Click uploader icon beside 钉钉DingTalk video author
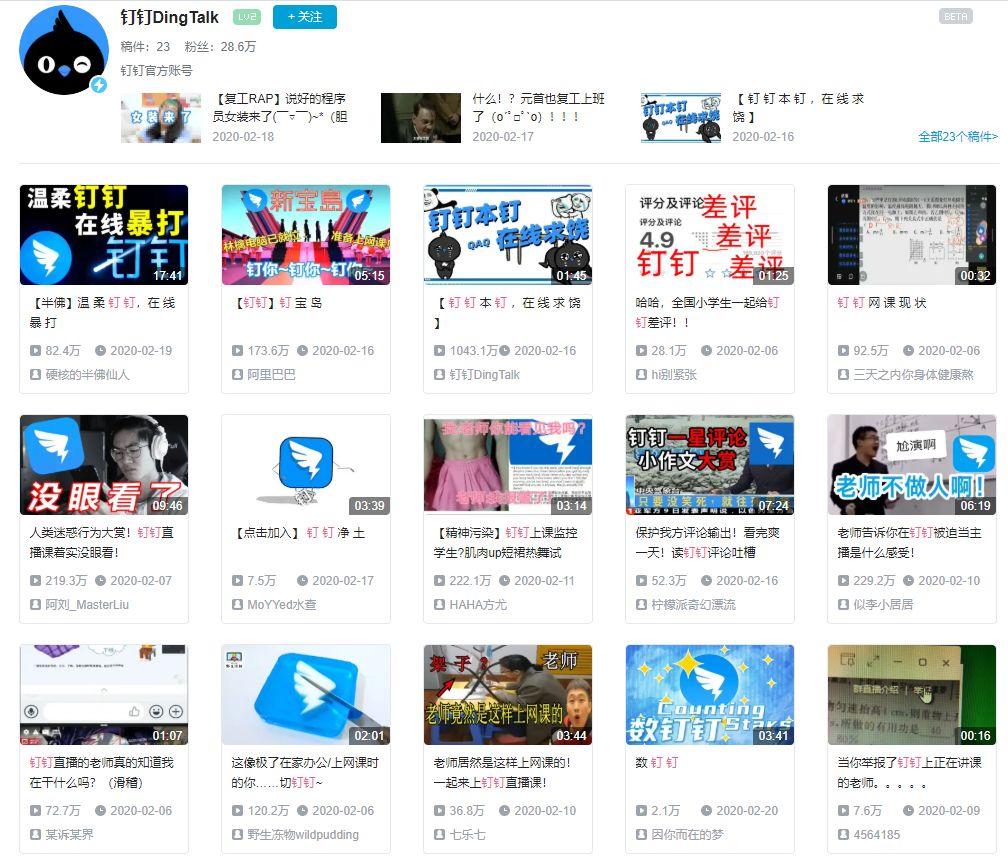1008x863 pixels. click(439, 374)
